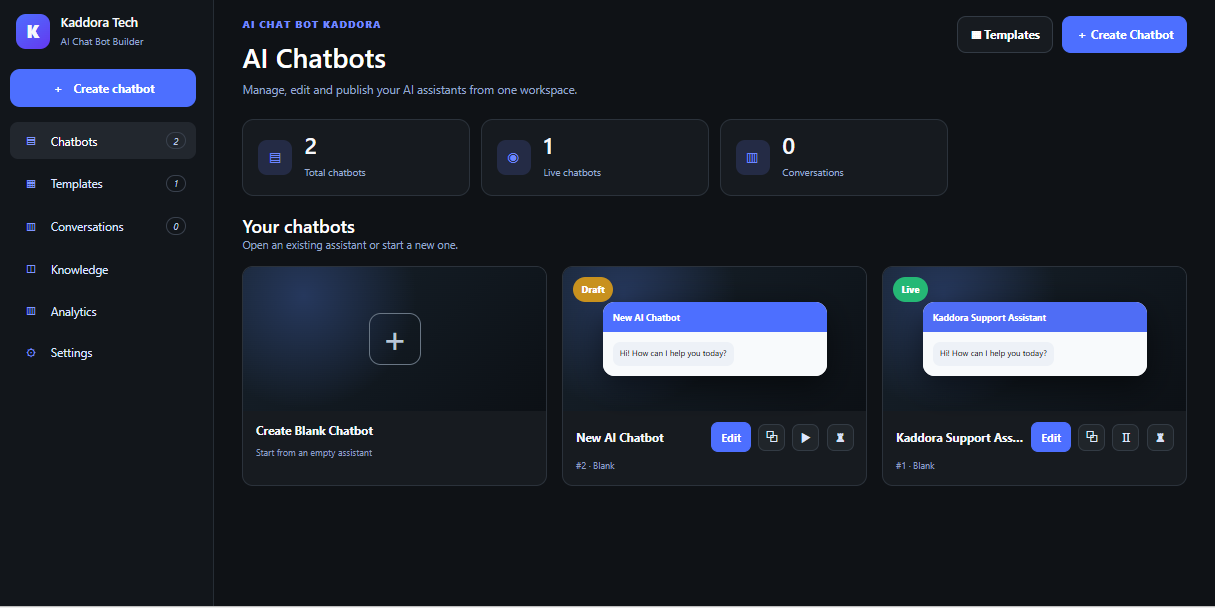Click the Conversations sidebar icon
This screenshot has height=608, width=1215.
[x=30, y=227]
